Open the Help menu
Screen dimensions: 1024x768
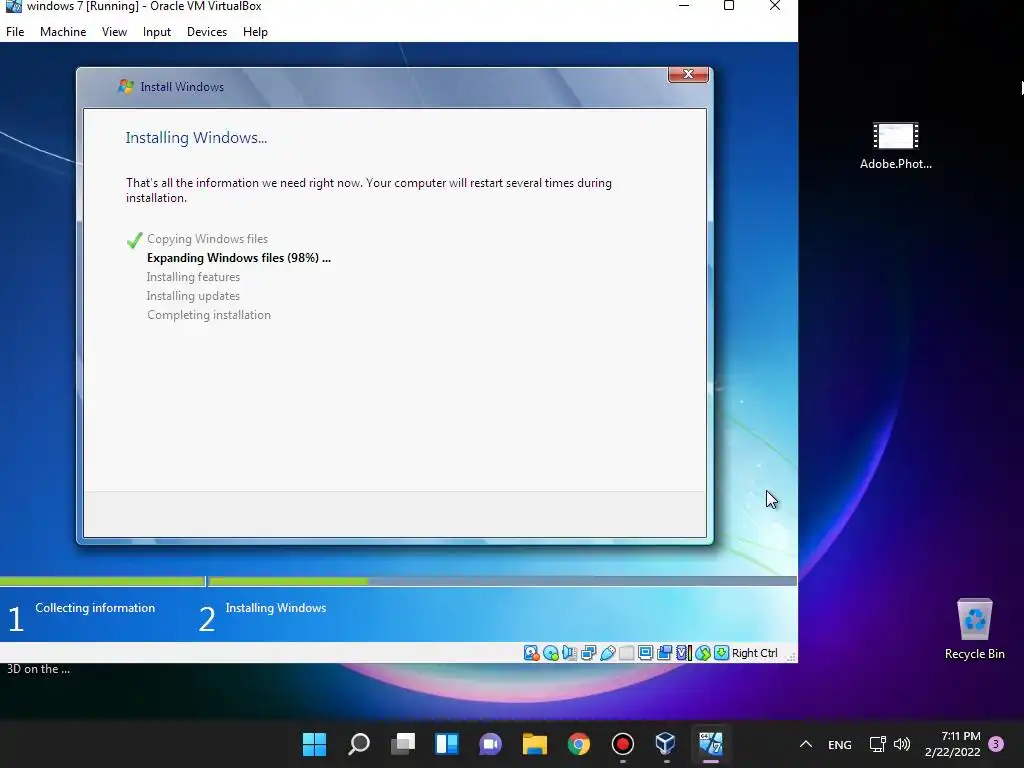(255, 31)
